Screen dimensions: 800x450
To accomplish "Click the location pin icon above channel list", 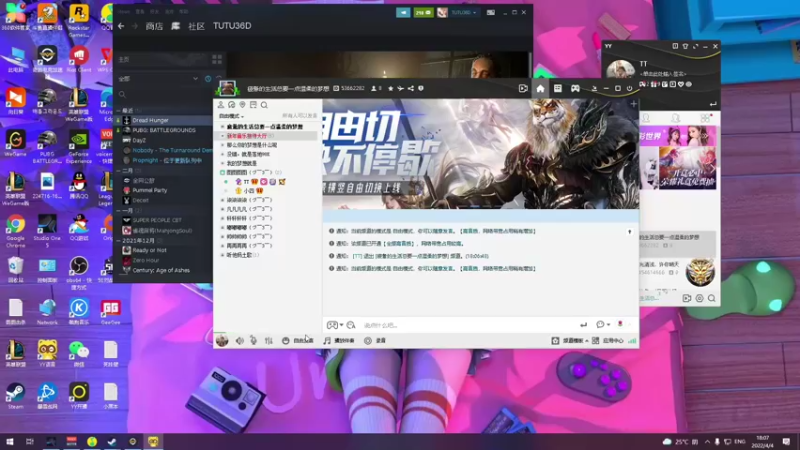I will click(242, 105).
